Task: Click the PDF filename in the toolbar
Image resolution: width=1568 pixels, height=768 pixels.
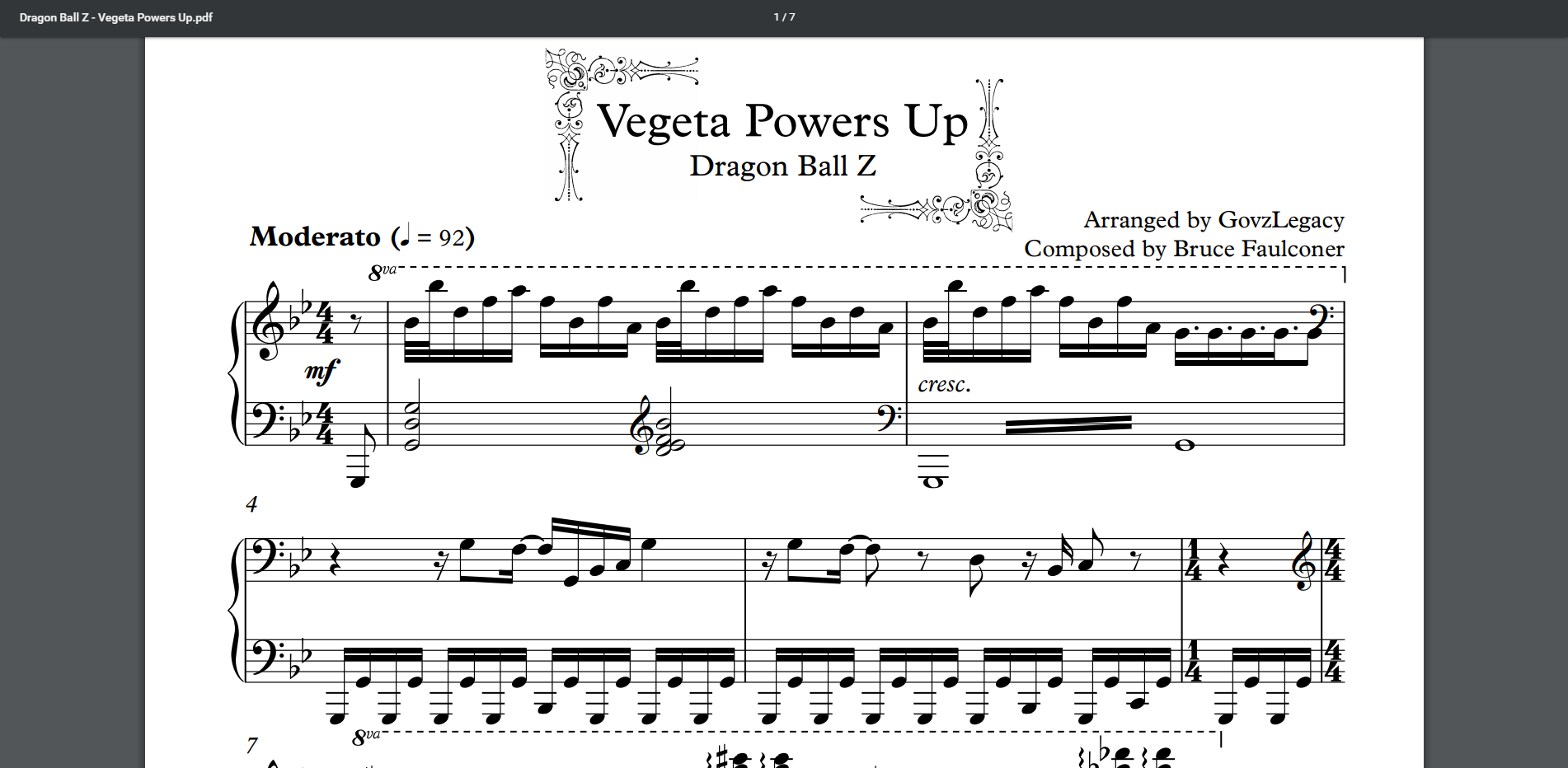Action: coord(116,17)
